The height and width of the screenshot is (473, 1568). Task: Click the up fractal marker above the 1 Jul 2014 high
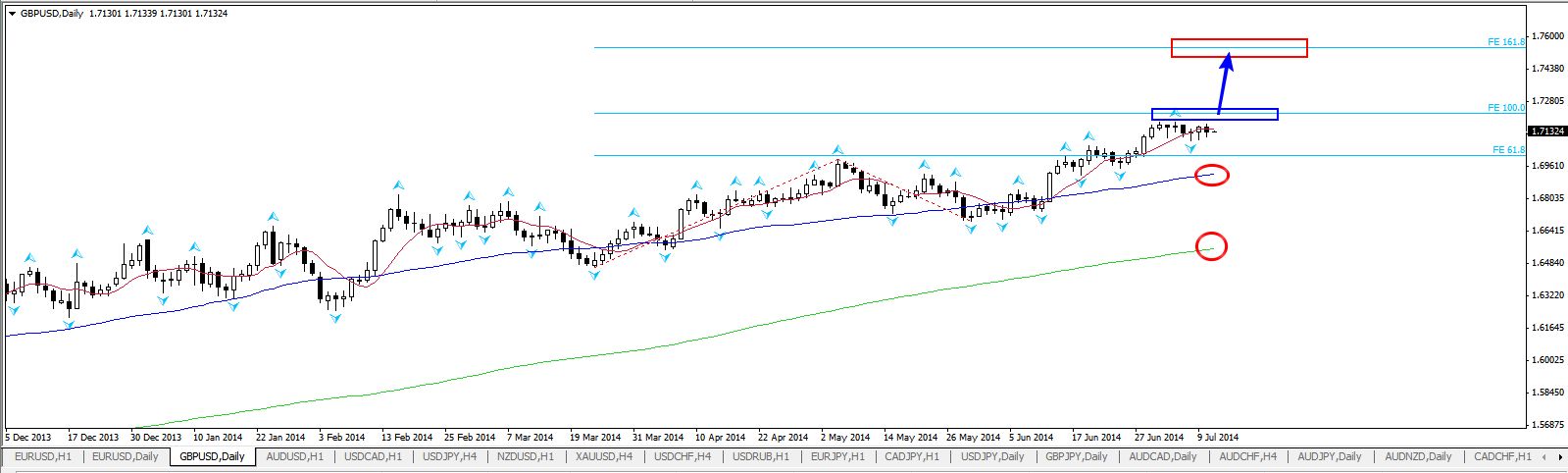click(x=1174, y=114)
